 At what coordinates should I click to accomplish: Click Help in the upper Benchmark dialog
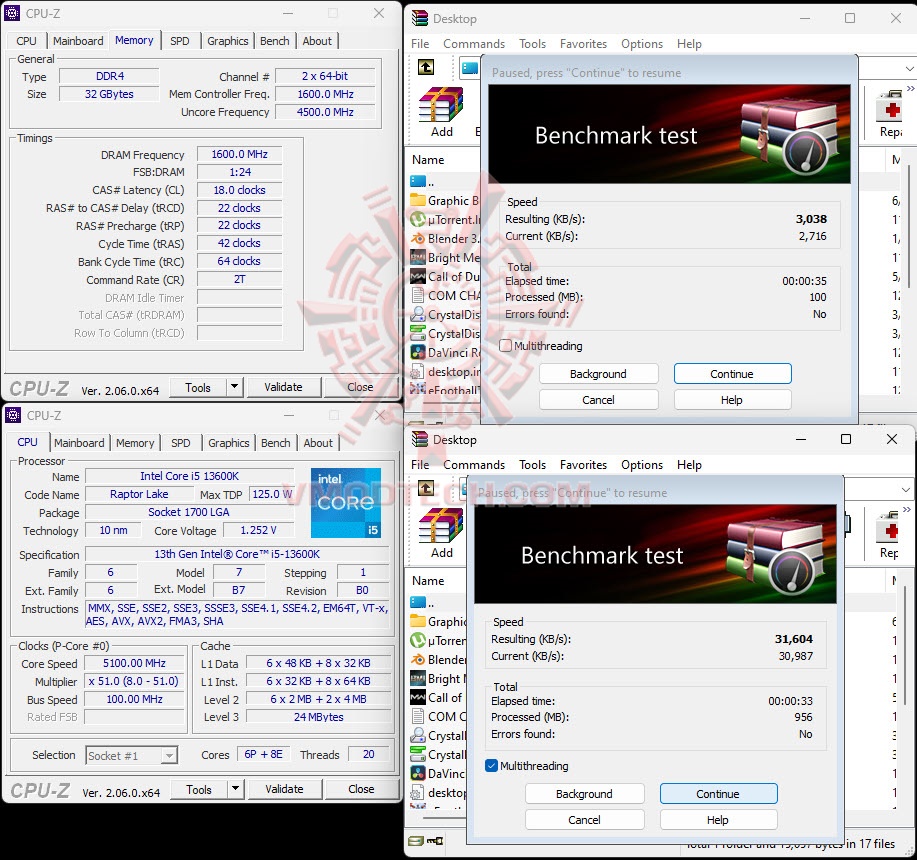[x=732, y=400]
